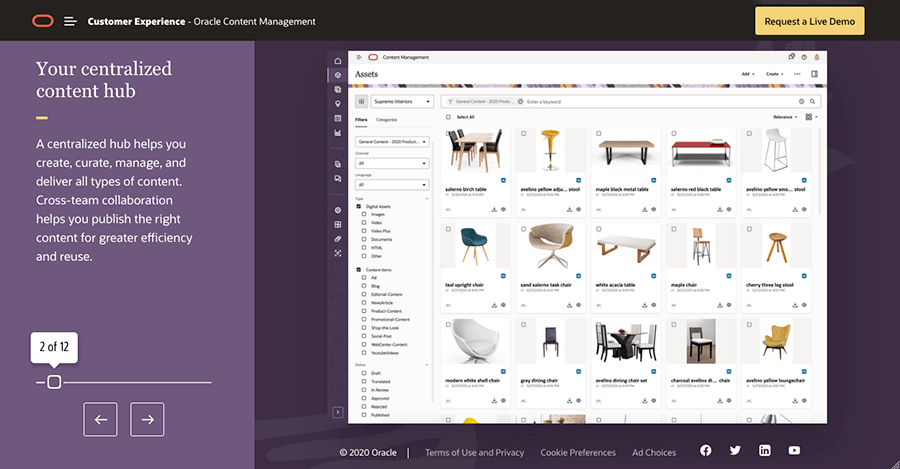
Task: Select the avelino yellow adjustable stool checkbox
Action: coord(523,133)
